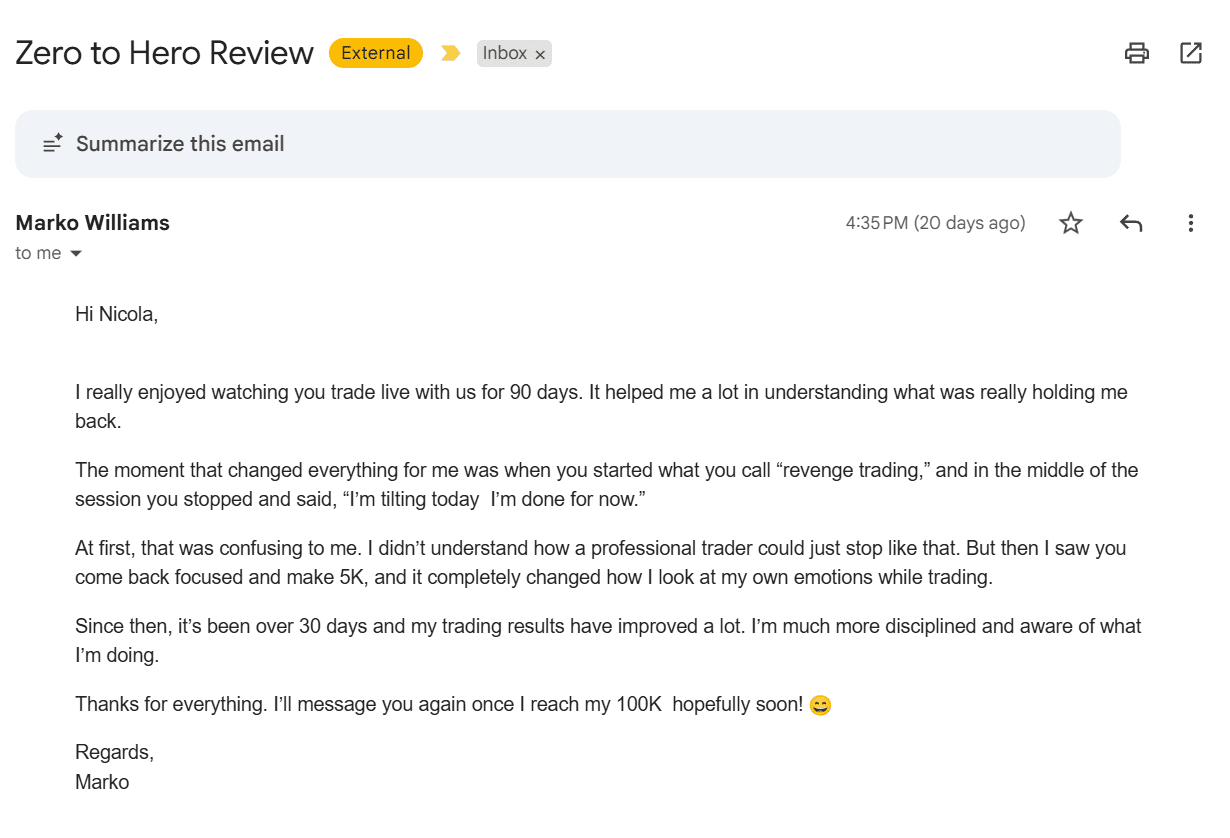
Task: Click the External label badge
Action: [x=376, y=53]
